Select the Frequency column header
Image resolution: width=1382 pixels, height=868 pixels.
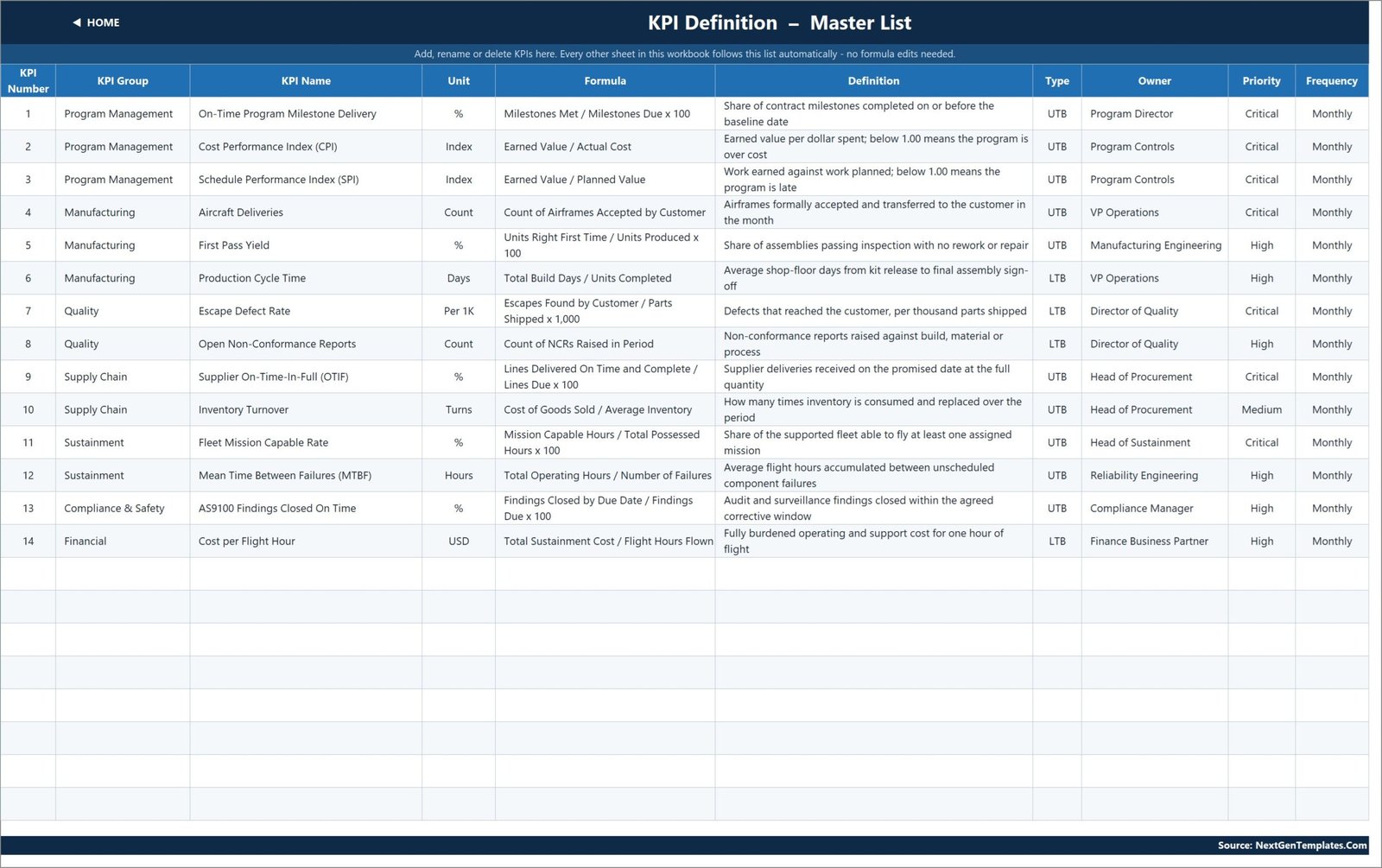coord(1331,80)
